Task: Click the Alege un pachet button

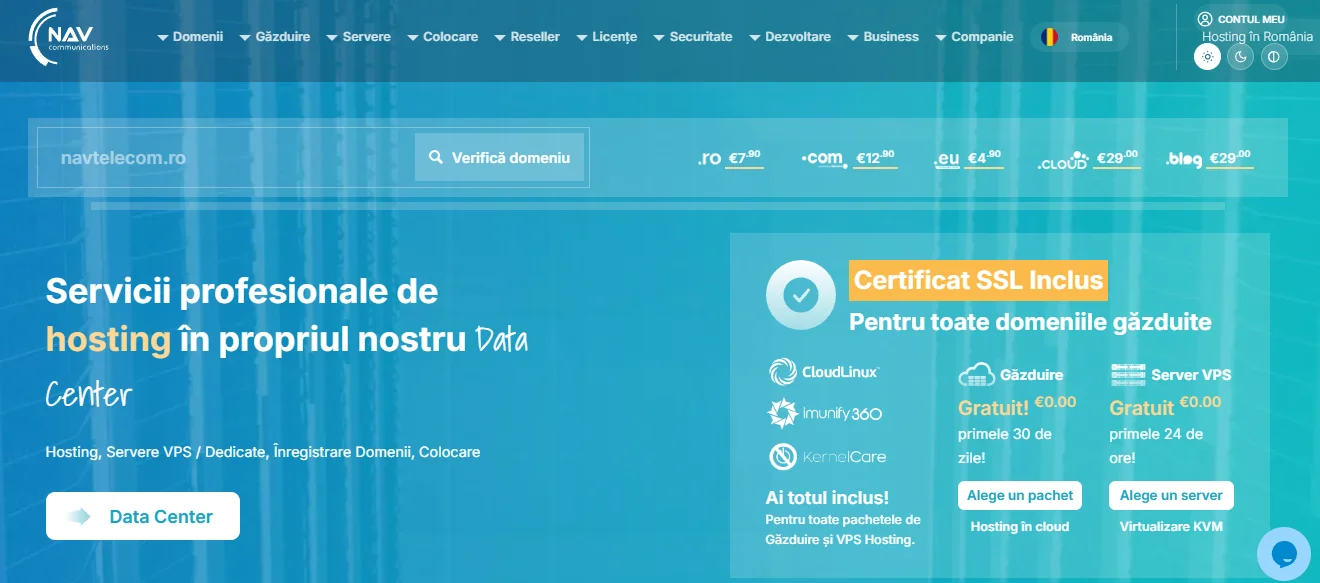Action: [1021, 495]
